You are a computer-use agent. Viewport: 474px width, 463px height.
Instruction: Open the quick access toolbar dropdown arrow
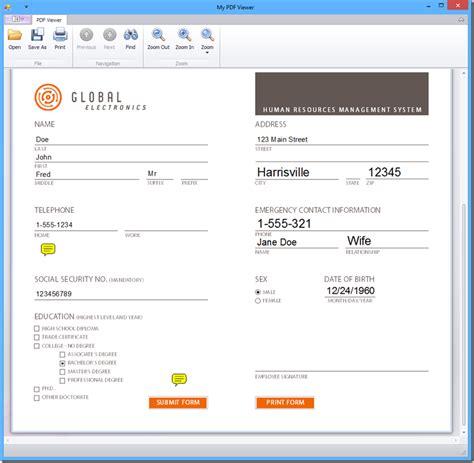pyautogui.click(x=26, y=7)
